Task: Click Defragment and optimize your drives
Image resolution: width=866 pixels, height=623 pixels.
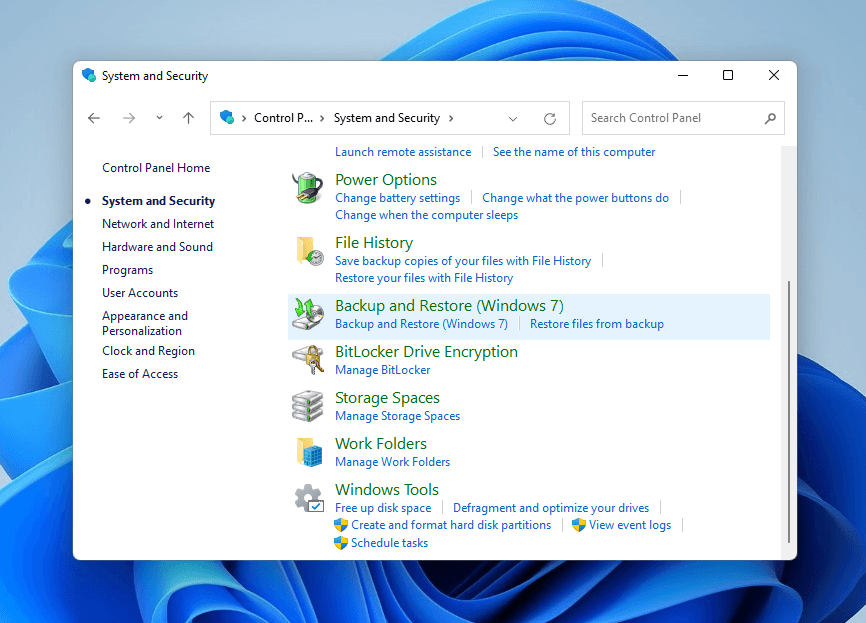Action: (x=551, y=508)
